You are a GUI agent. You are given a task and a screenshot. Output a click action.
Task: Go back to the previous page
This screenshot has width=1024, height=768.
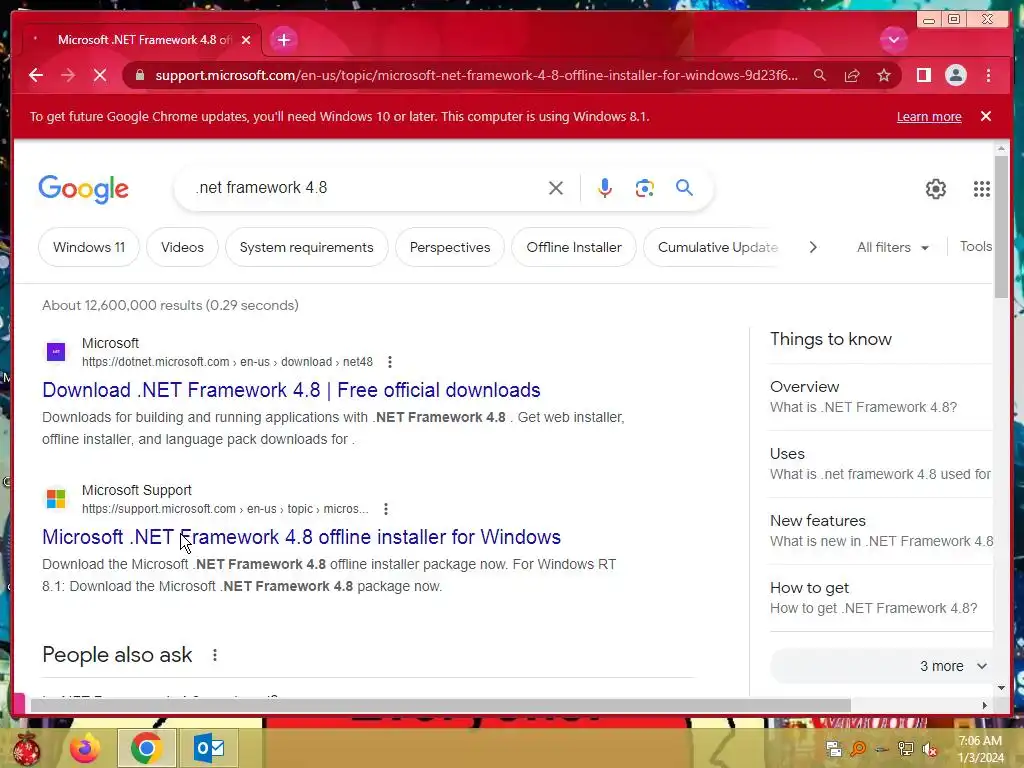(x=36, y=76)
